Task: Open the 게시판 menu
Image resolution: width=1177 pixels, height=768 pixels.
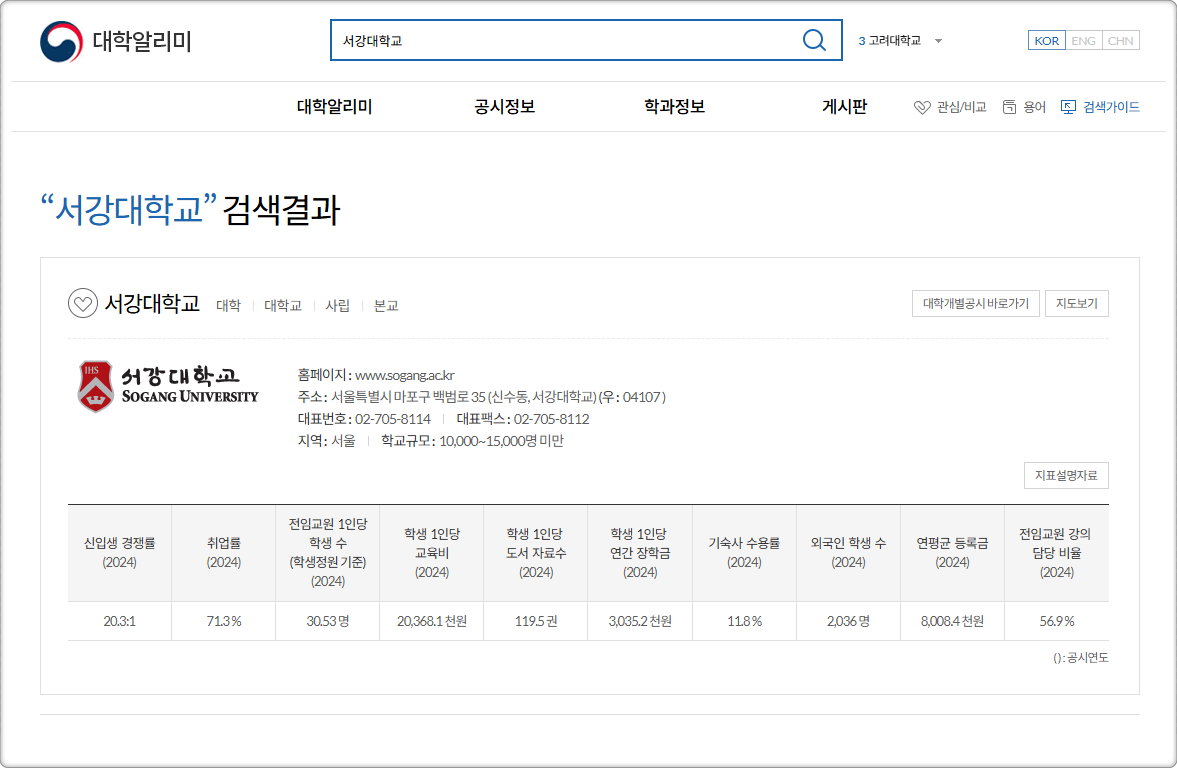Action: tap(844, 107)
